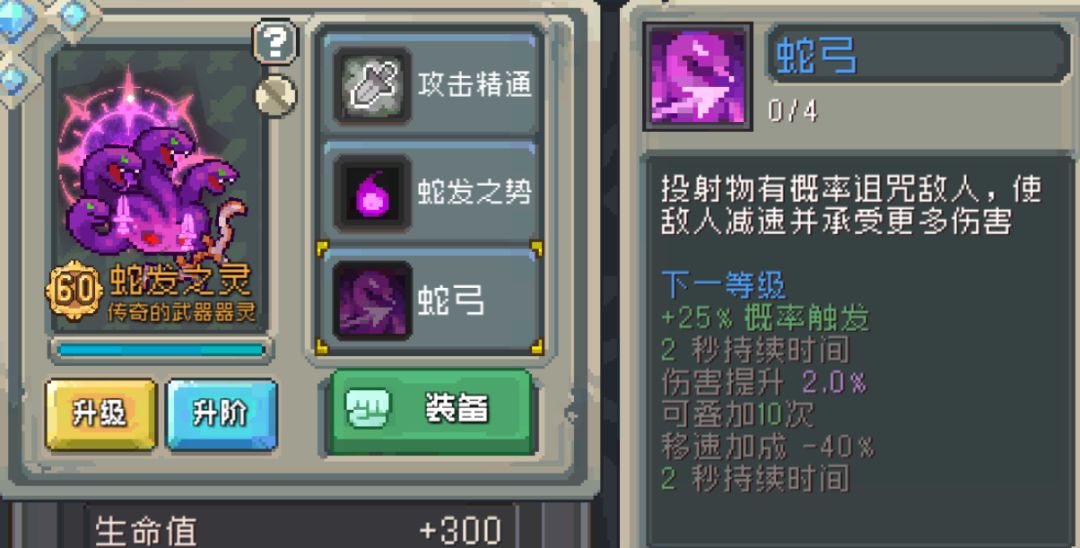Tap the level 60 gear badge
The height and width of the screenshot is (548, 1080).
click(x=73, y=289)
